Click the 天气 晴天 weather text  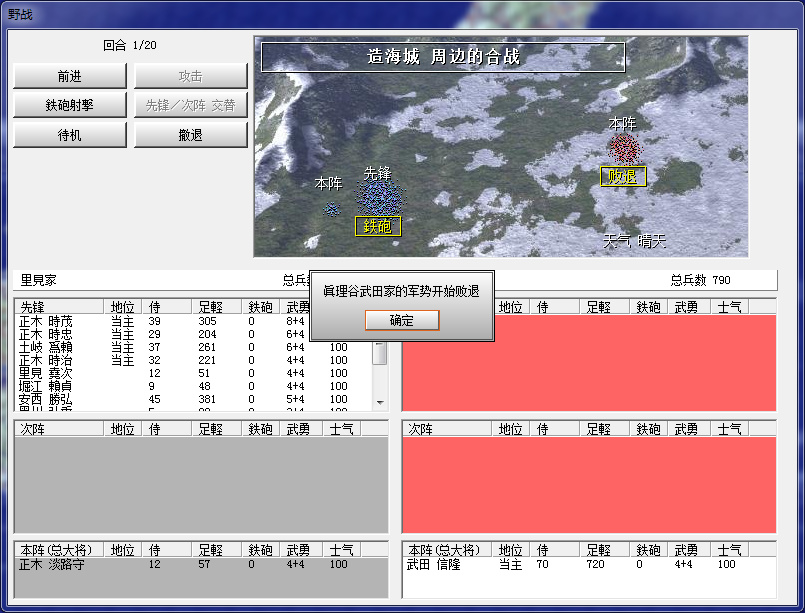click(x=635, y=241)
